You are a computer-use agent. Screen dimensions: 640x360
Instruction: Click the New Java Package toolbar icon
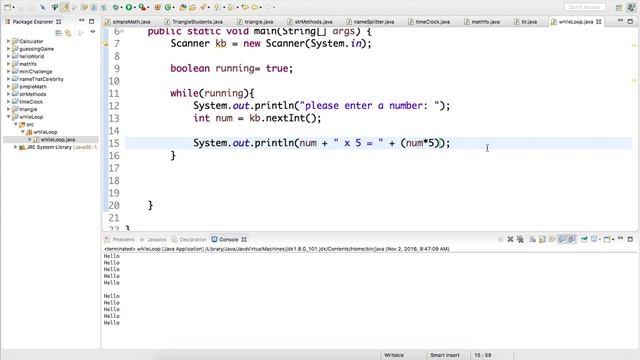pos(158,7)
